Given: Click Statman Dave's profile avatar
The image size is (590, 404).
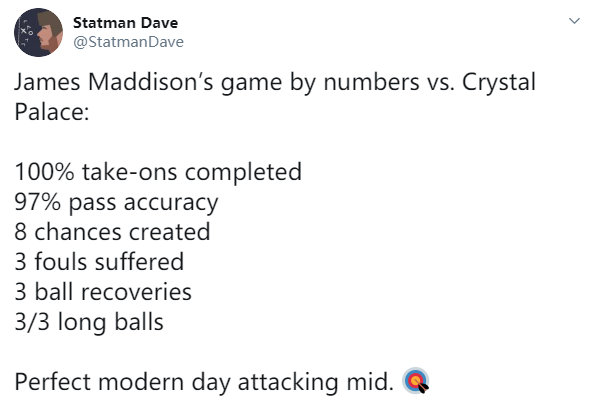Looking at the screenshot, I should [38, 32].
